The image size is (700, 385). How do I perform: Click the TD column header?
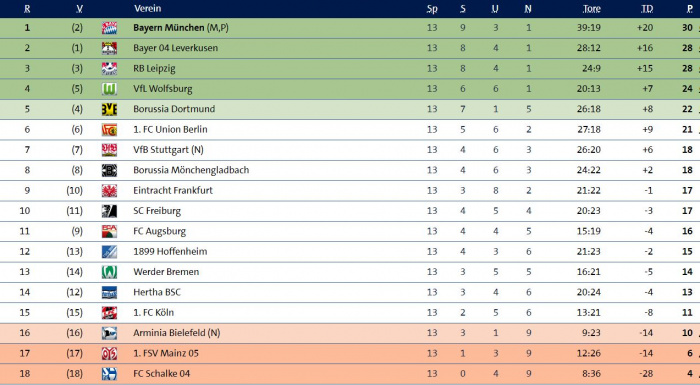[647, 8]
